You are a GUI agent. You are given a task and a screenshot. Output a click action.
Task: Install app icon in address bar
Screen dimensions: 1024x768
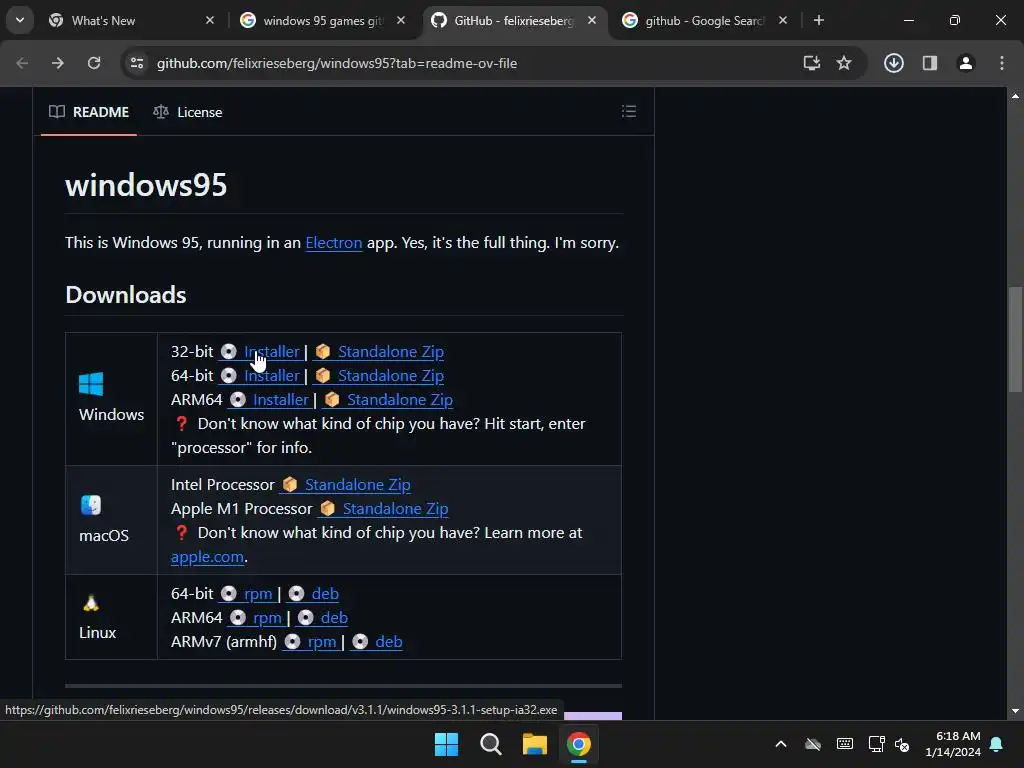[812, 63]
